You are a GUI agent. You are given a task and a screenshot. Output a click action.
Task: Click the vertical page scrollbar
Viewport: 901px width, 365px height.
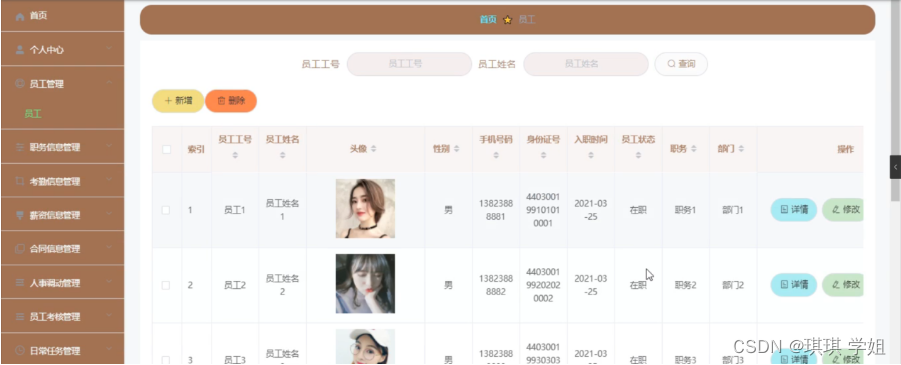click(x=895, y=101)
